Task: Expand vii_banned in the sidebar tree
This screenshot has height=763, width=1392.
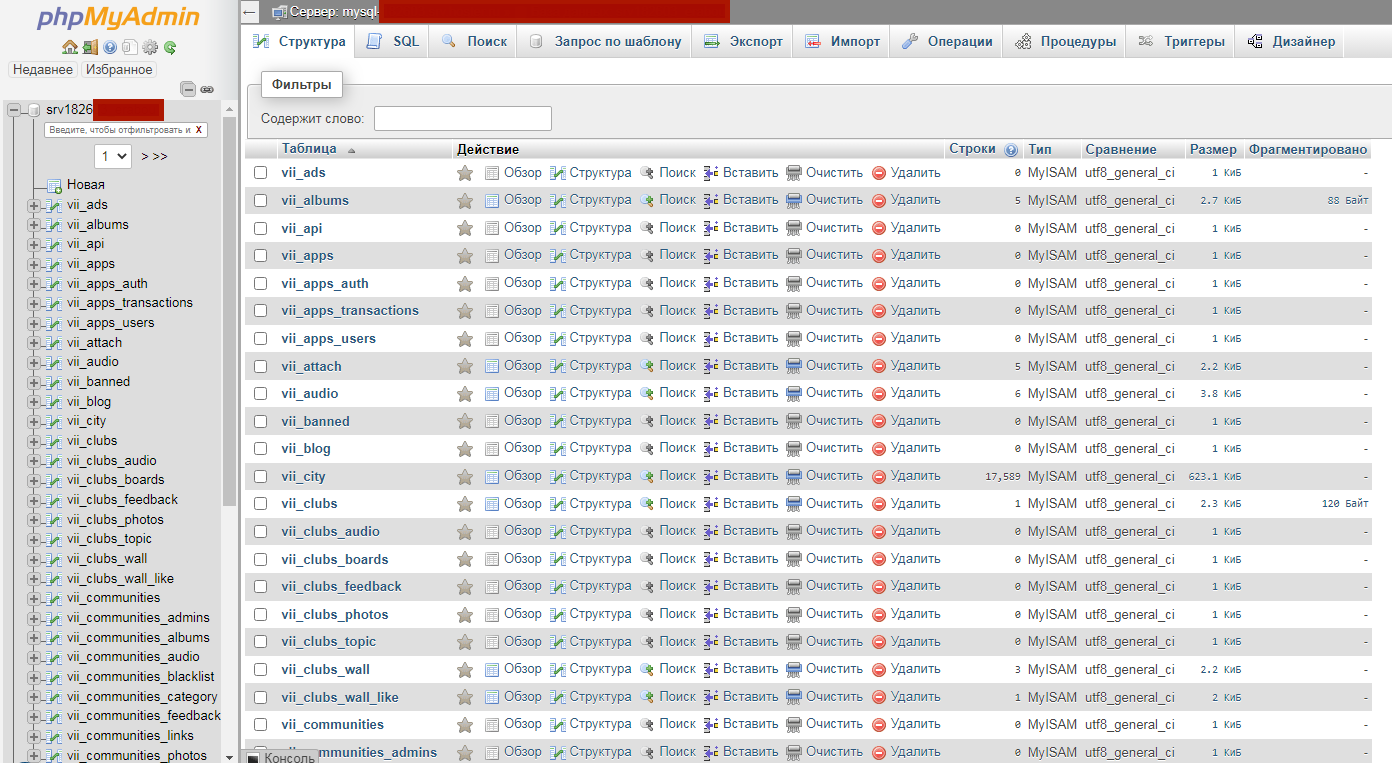Action: [x=34, y=382]
